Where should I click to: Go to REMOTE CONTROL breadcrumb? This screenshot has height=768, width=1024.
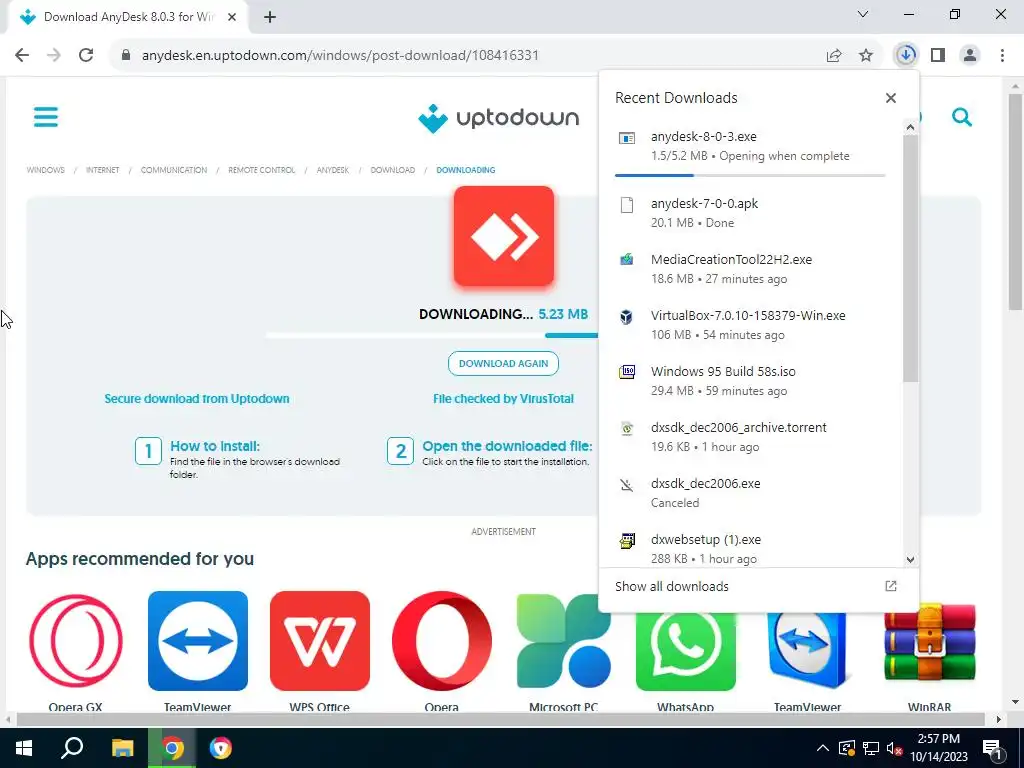pos(261,170)
